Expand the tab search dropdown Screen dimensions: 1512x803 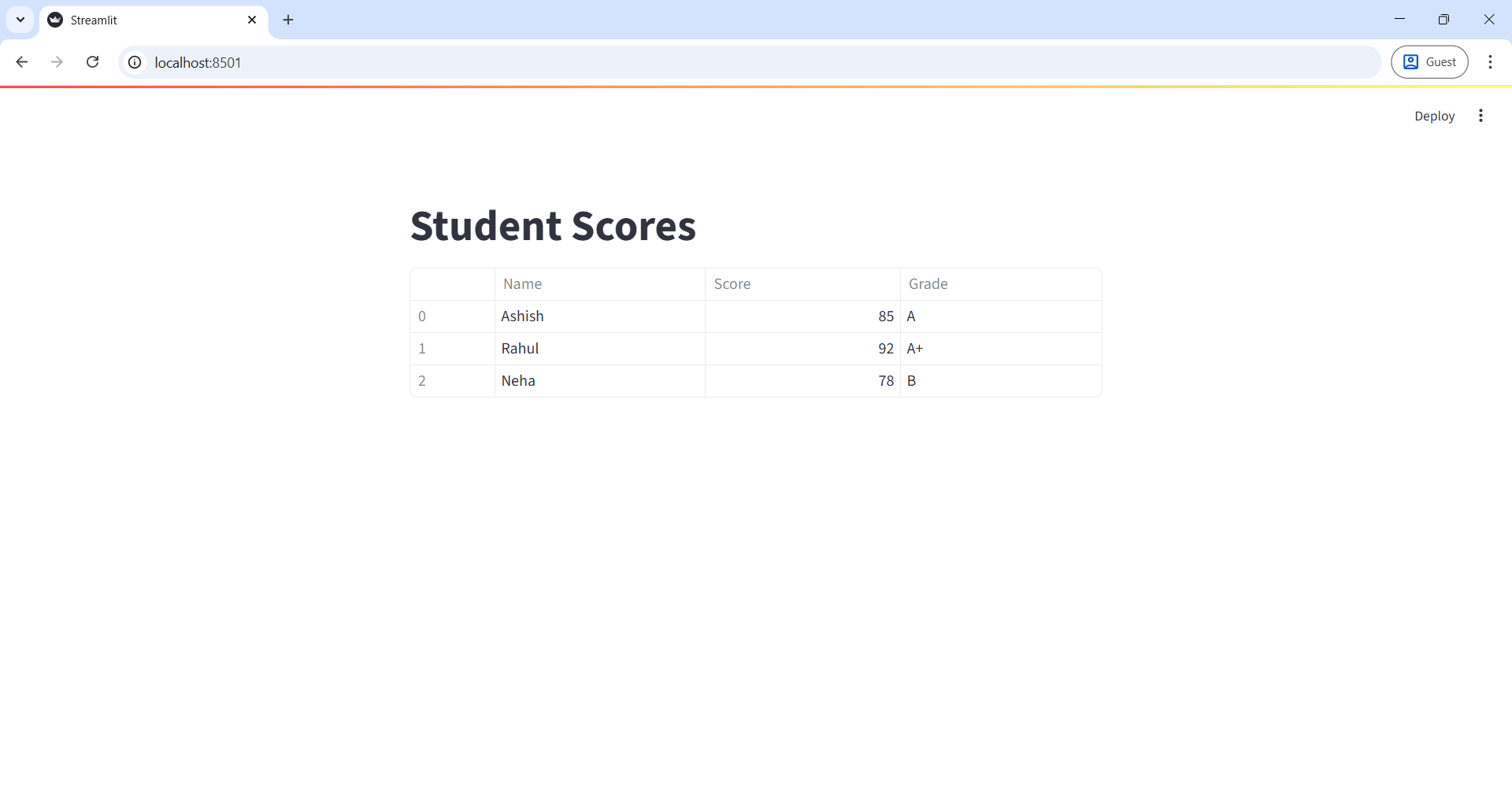(x=20, y=20)
